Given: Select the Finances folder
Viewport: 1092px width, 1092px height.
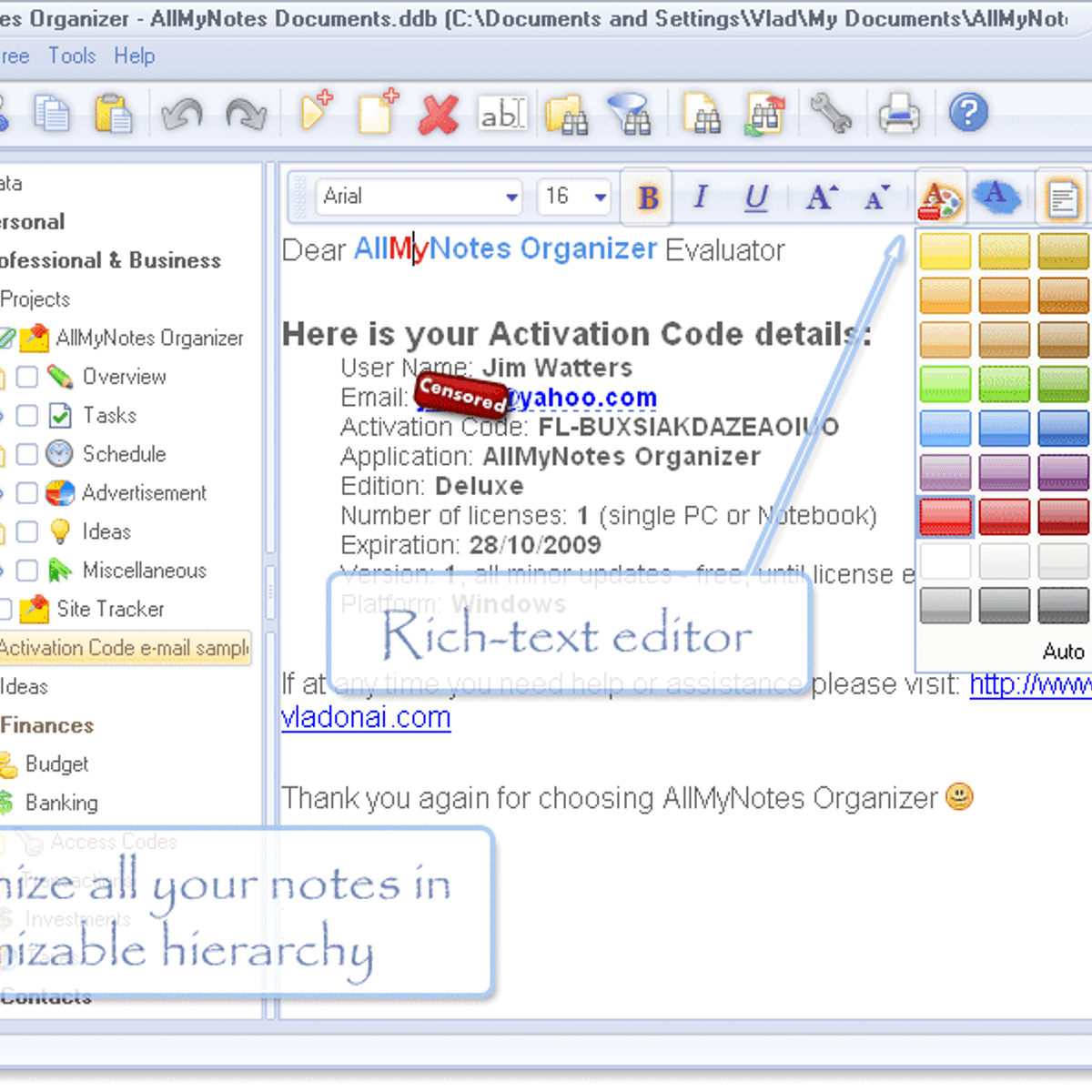Looking at the screenshot, I should pos(46,725).
